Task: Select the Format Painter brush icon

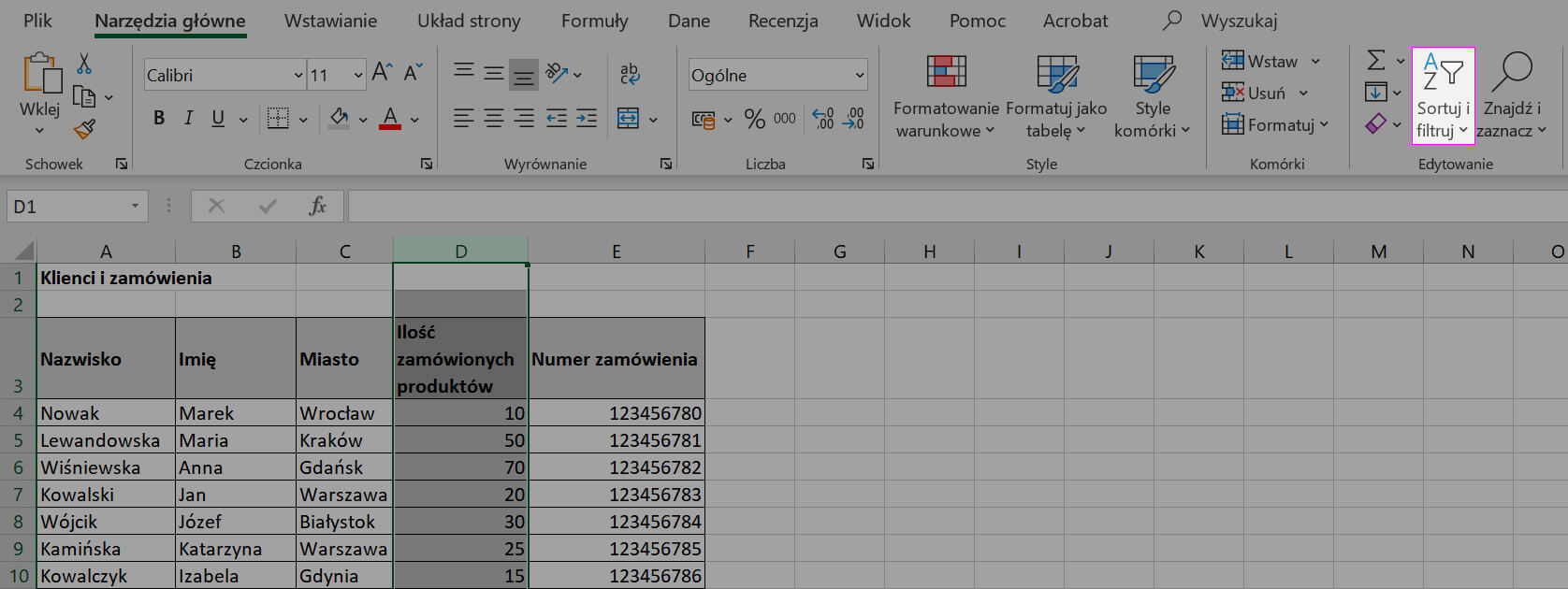Action: pos(84,129)
